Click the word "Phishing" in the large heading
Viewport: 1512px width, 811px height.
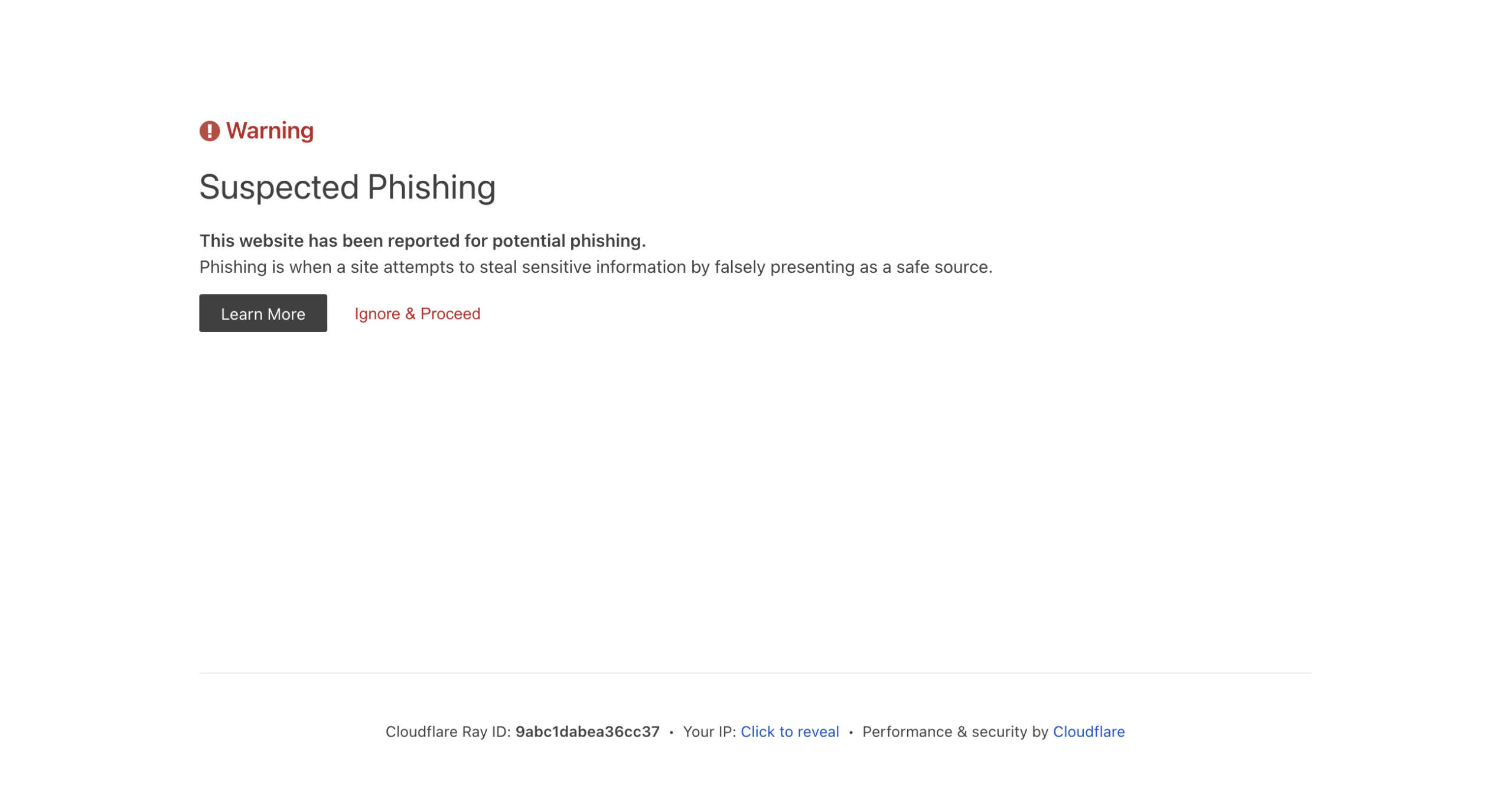coord(431,187)
